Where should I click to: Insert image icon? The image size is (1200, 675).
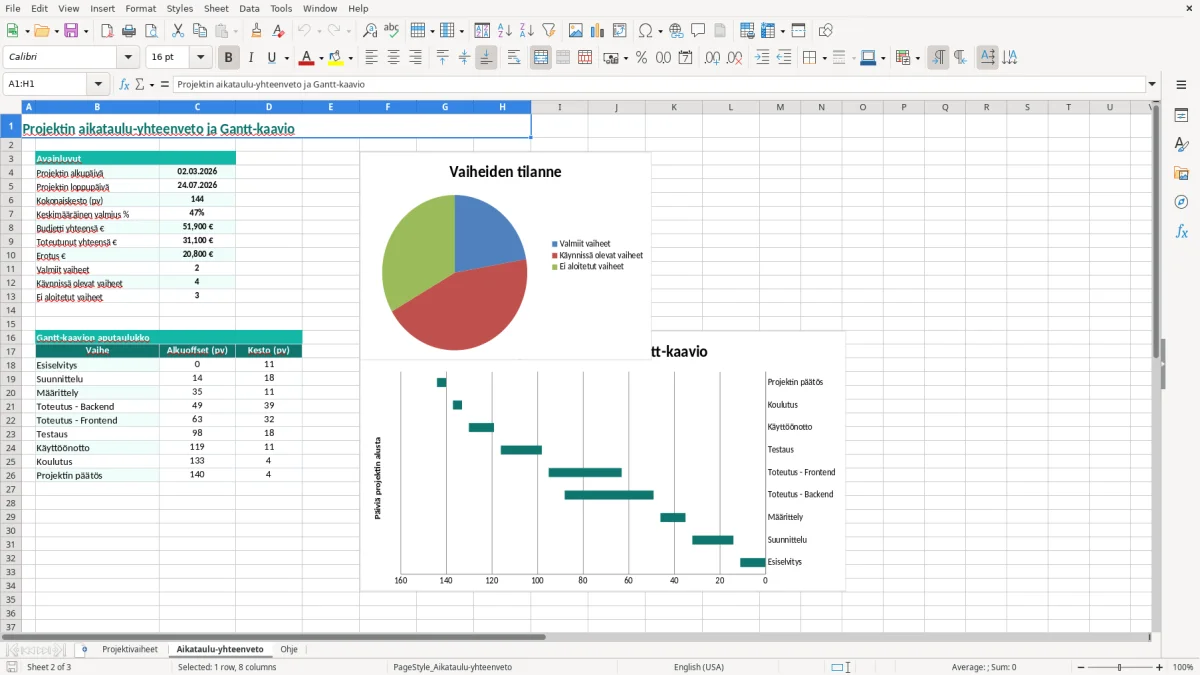(x=575, y=31)
